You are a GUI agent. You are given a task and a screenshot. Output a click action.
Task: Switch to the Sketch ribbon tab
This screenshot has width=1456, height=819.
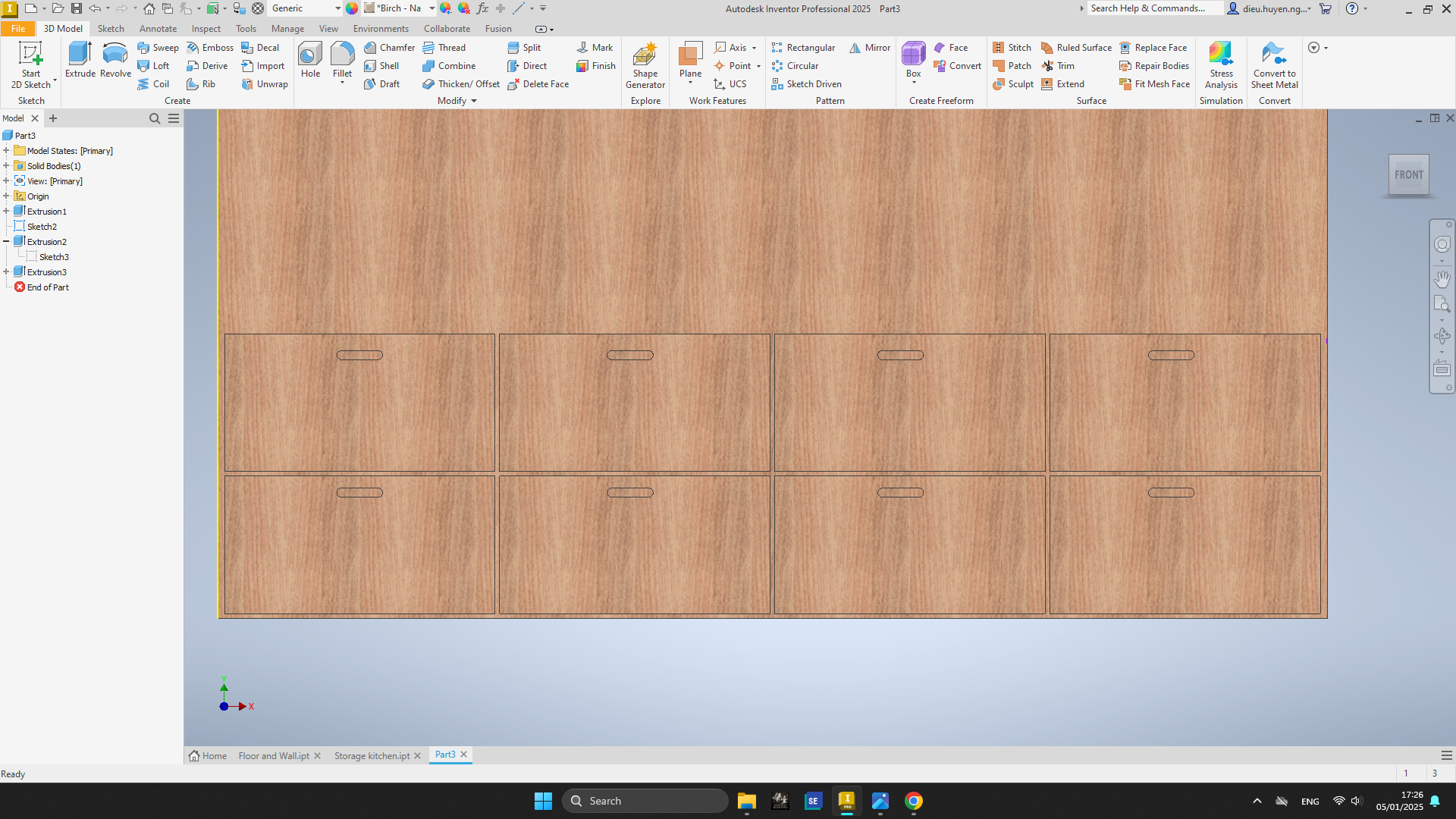tap(111, 29)
